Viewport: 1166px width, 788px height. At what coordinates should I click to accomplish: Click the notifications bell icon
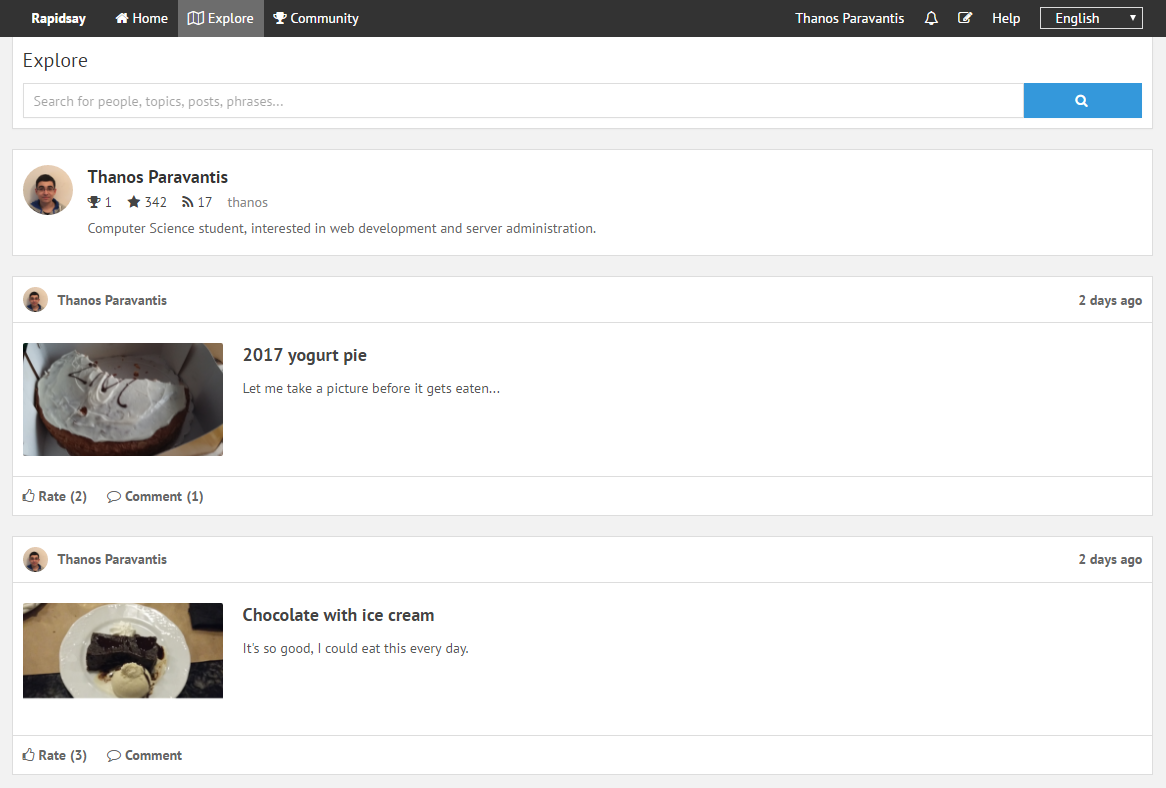pyautogui.click(x=931, y=19)
